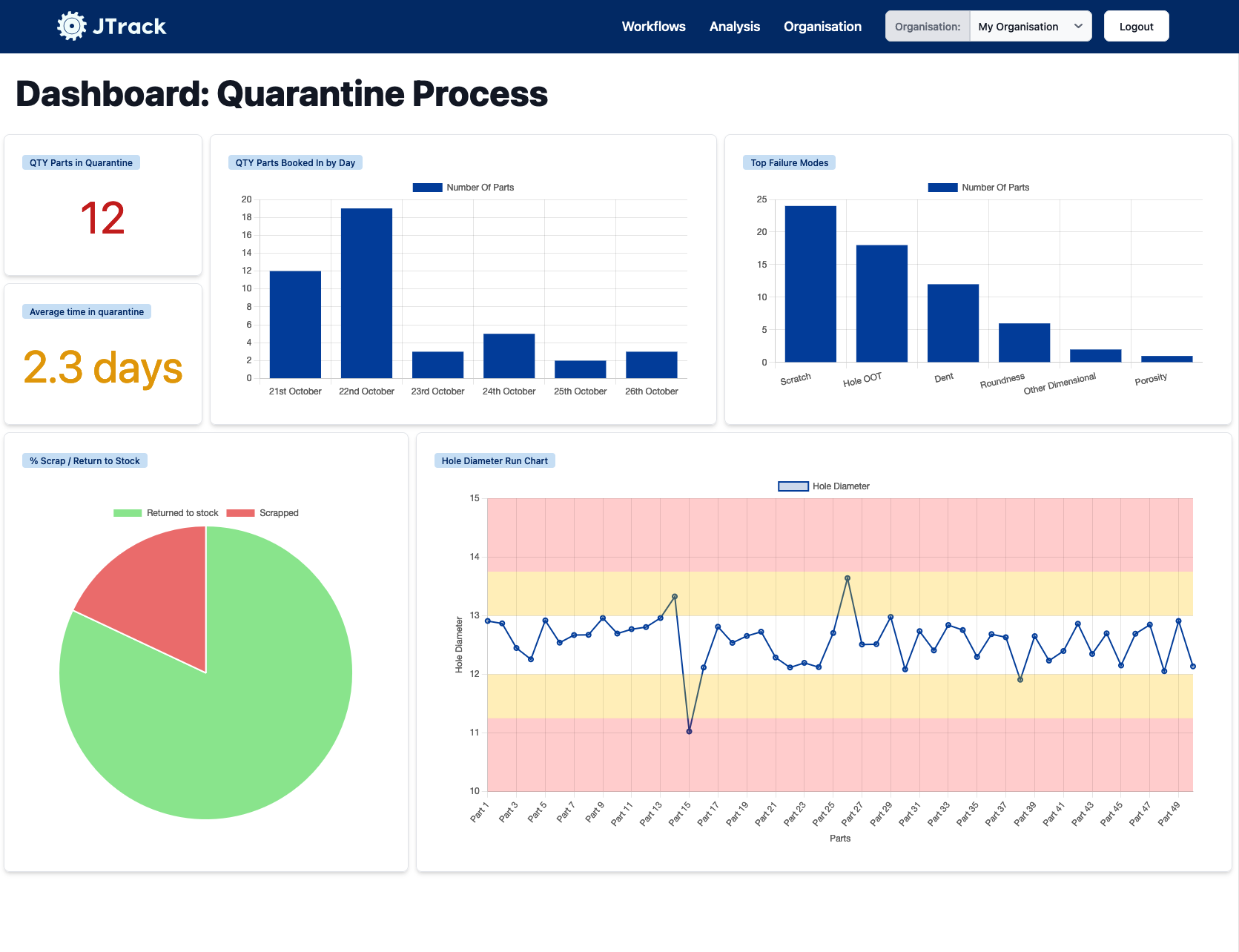This screenshot has height=952, width=1239.
Task: Click the JTrack gear logo icon
Action: (x=72, y=26)
